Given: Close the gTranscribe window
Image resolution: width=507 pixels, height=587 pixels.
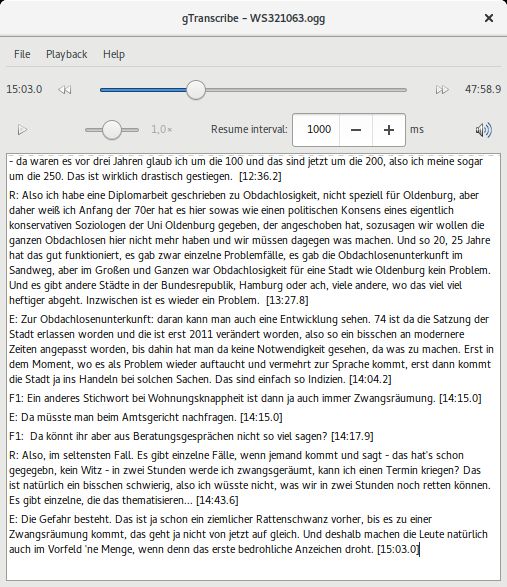Looking at the screenshot, I should point(489,18).
